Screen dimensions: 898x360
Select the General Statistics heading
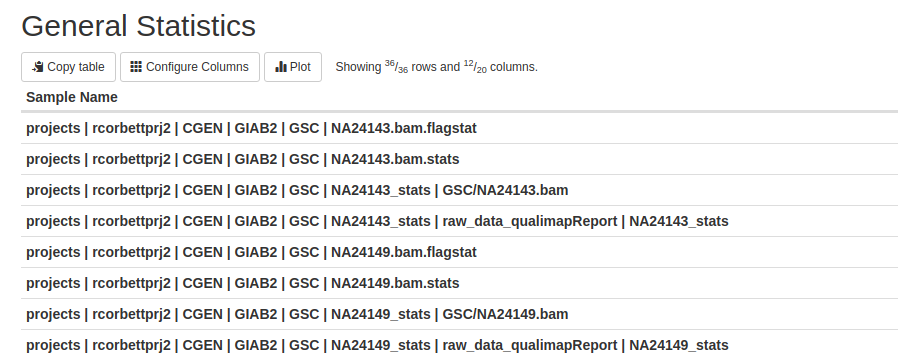click(x=139, y=26)
